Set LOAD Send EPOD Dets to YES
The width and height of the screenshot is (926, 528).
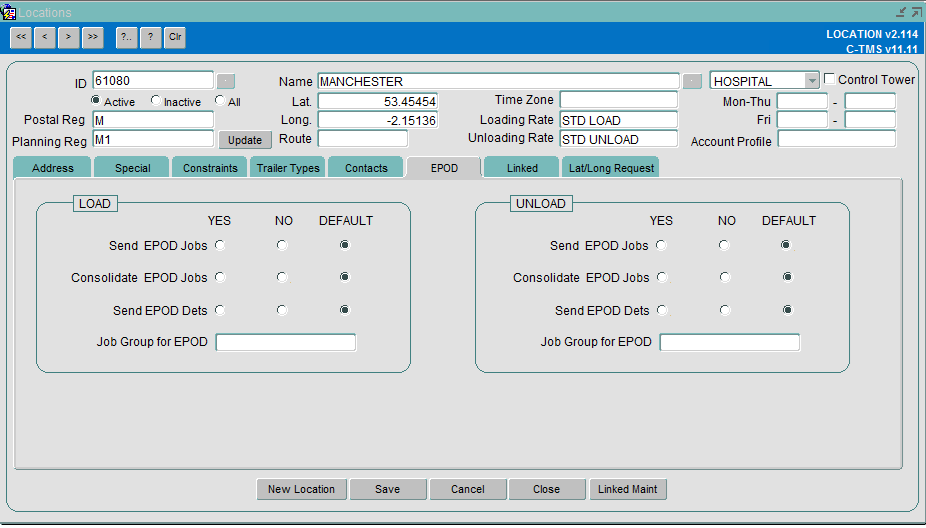coord(220,310)
